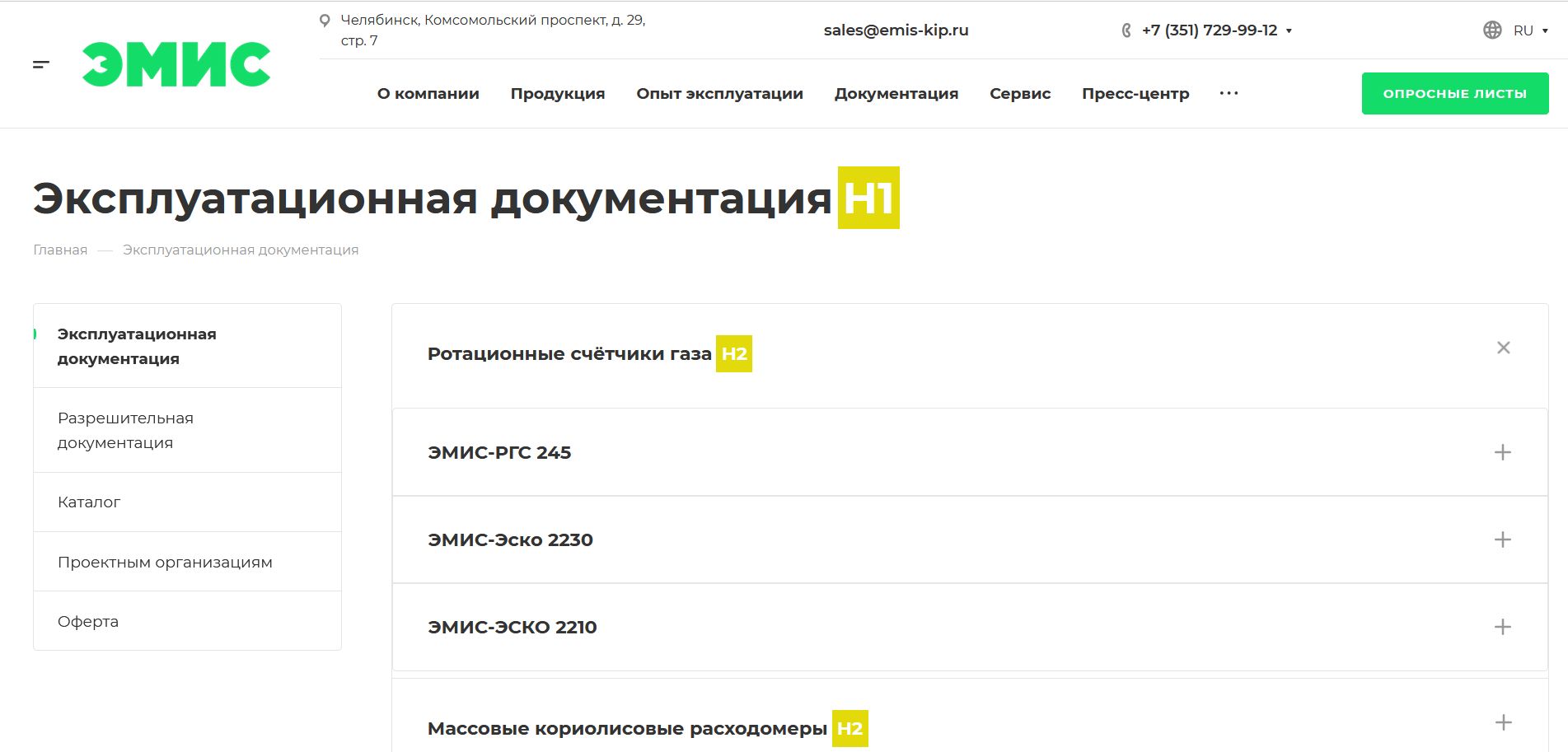Click ОПРОСНЫЕ ЛИСТЫ button
1568x752 pixels.
pyautogui.click(x=1455, y=94)
